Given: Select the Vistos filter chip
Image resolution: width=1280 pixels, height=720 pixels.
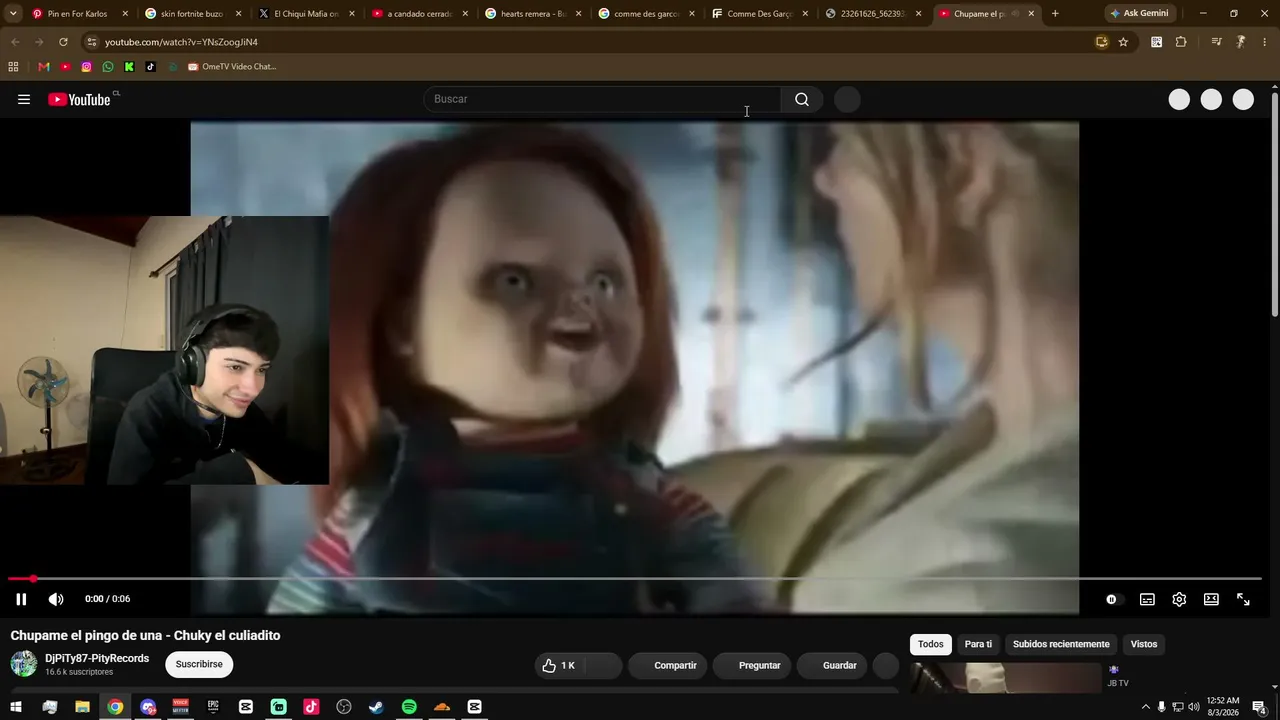Looking at the screenshot, I should click(1144, 644).
